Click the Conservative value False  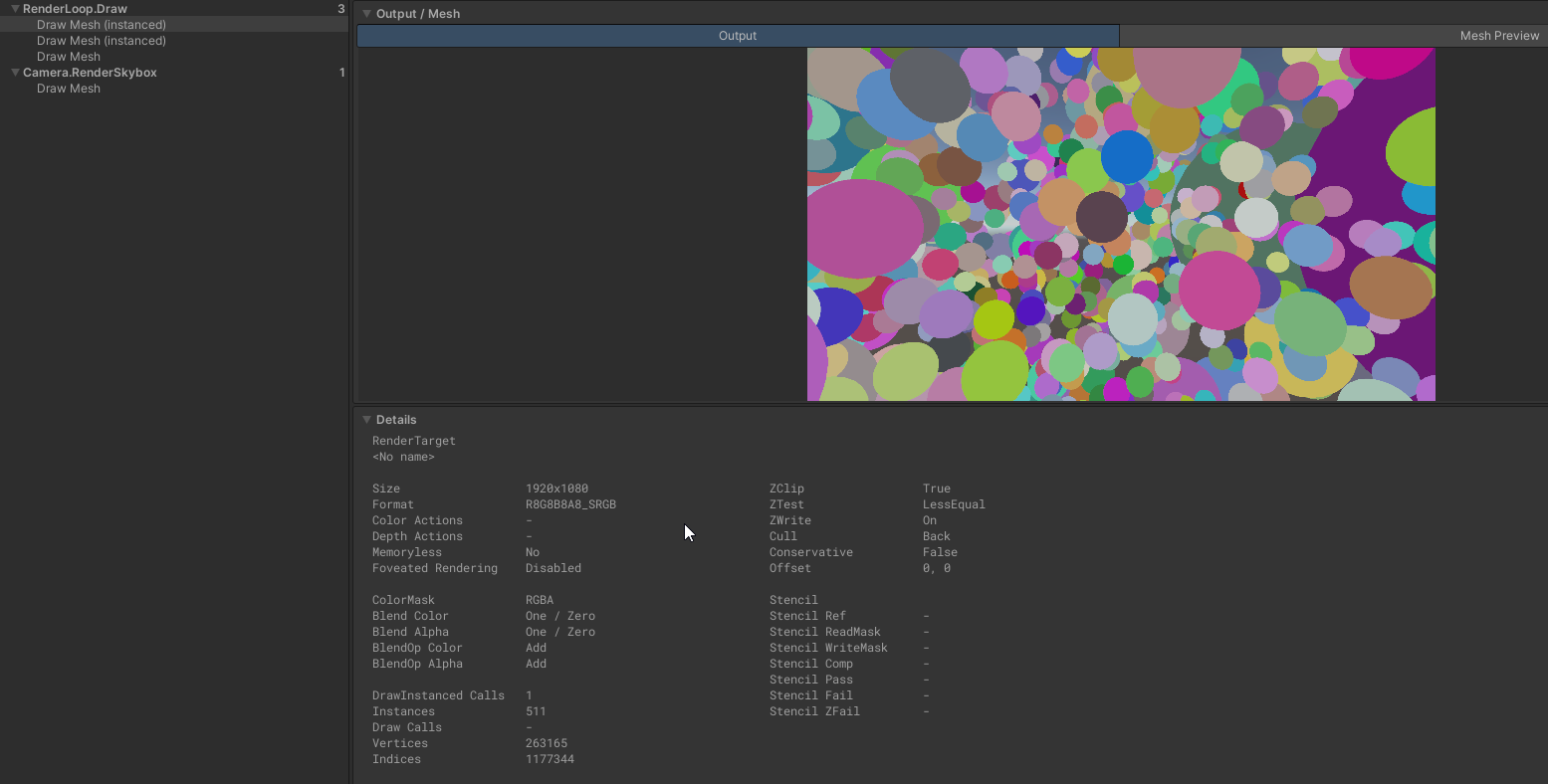940,552
